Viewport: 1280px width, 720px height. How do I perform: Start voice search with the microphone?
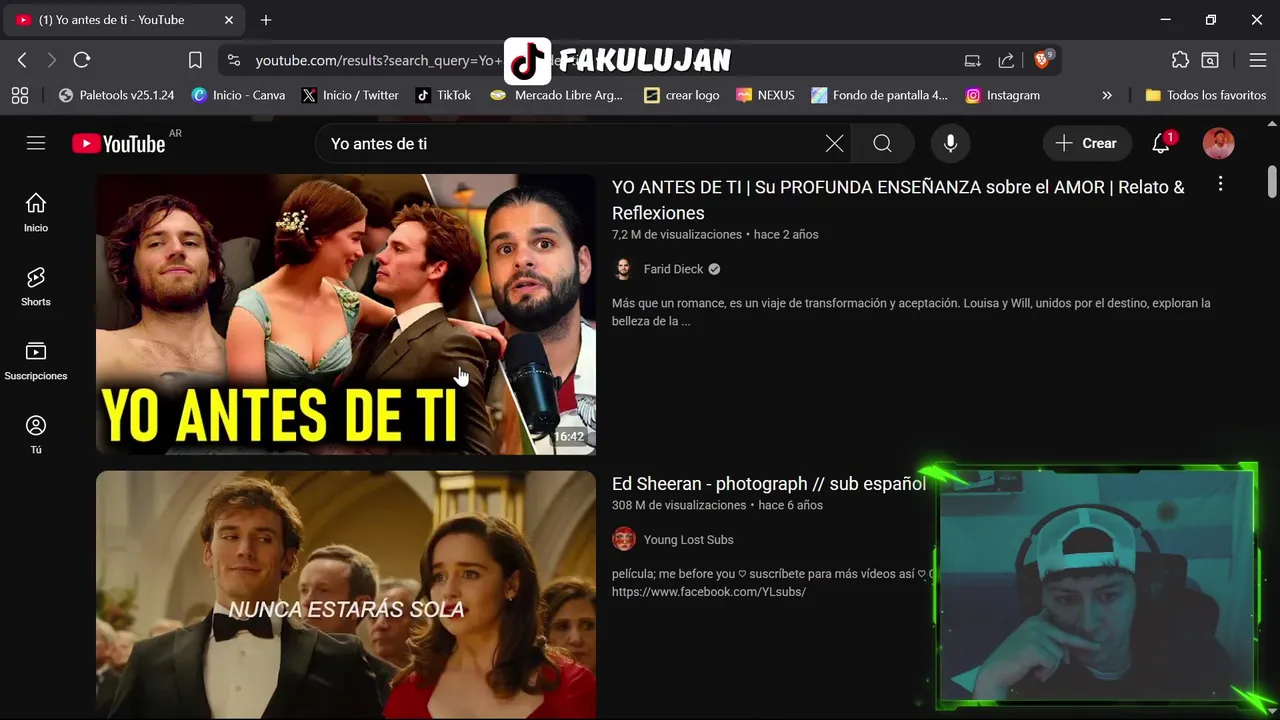tap(950, 144)
